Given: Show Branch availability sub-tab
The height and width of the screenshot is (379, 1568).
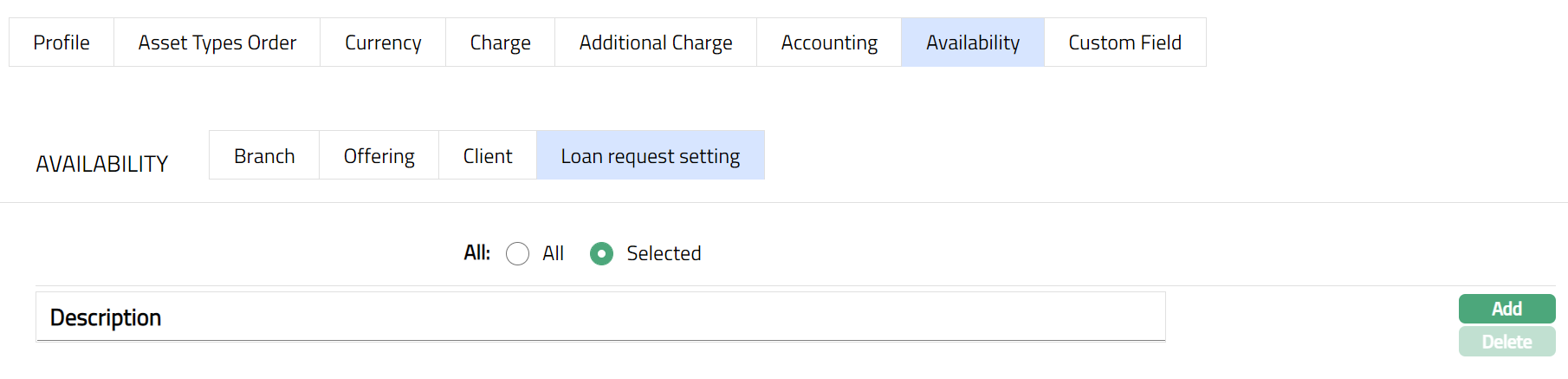Looking at the screenshot, I should tap(264, 156).
